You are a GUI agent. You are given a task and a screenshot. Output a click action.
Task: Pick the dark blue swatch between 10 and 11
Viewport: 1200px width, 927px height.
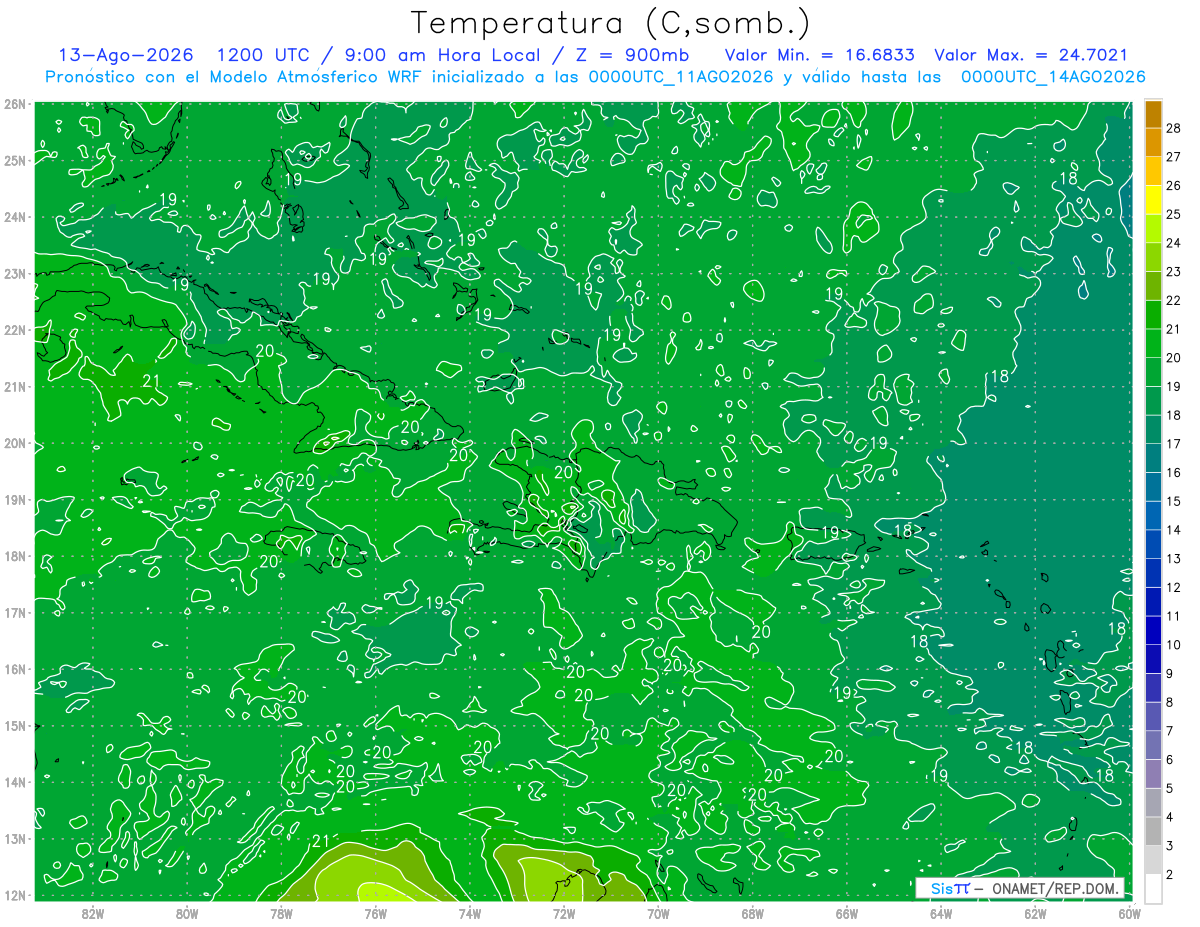pos(1153,630)
